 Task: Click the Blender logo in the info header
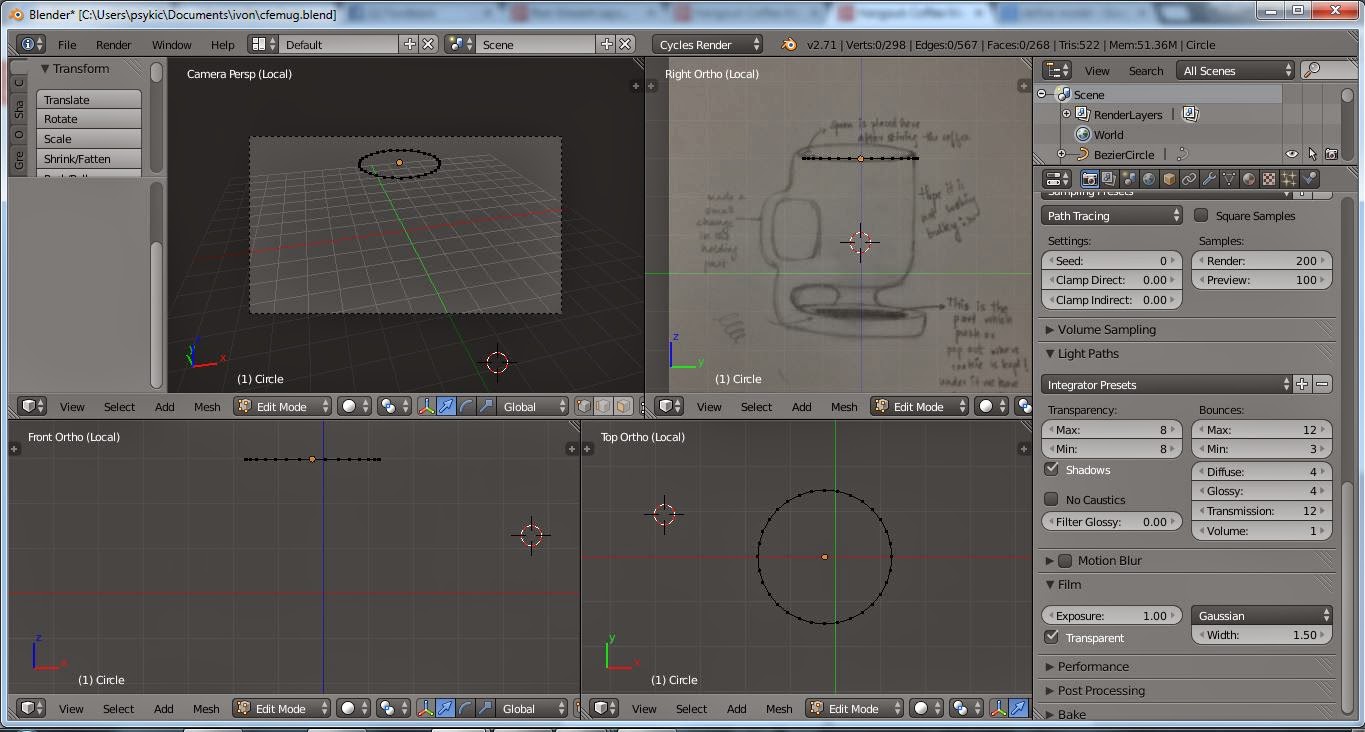[x=789, y=44]
